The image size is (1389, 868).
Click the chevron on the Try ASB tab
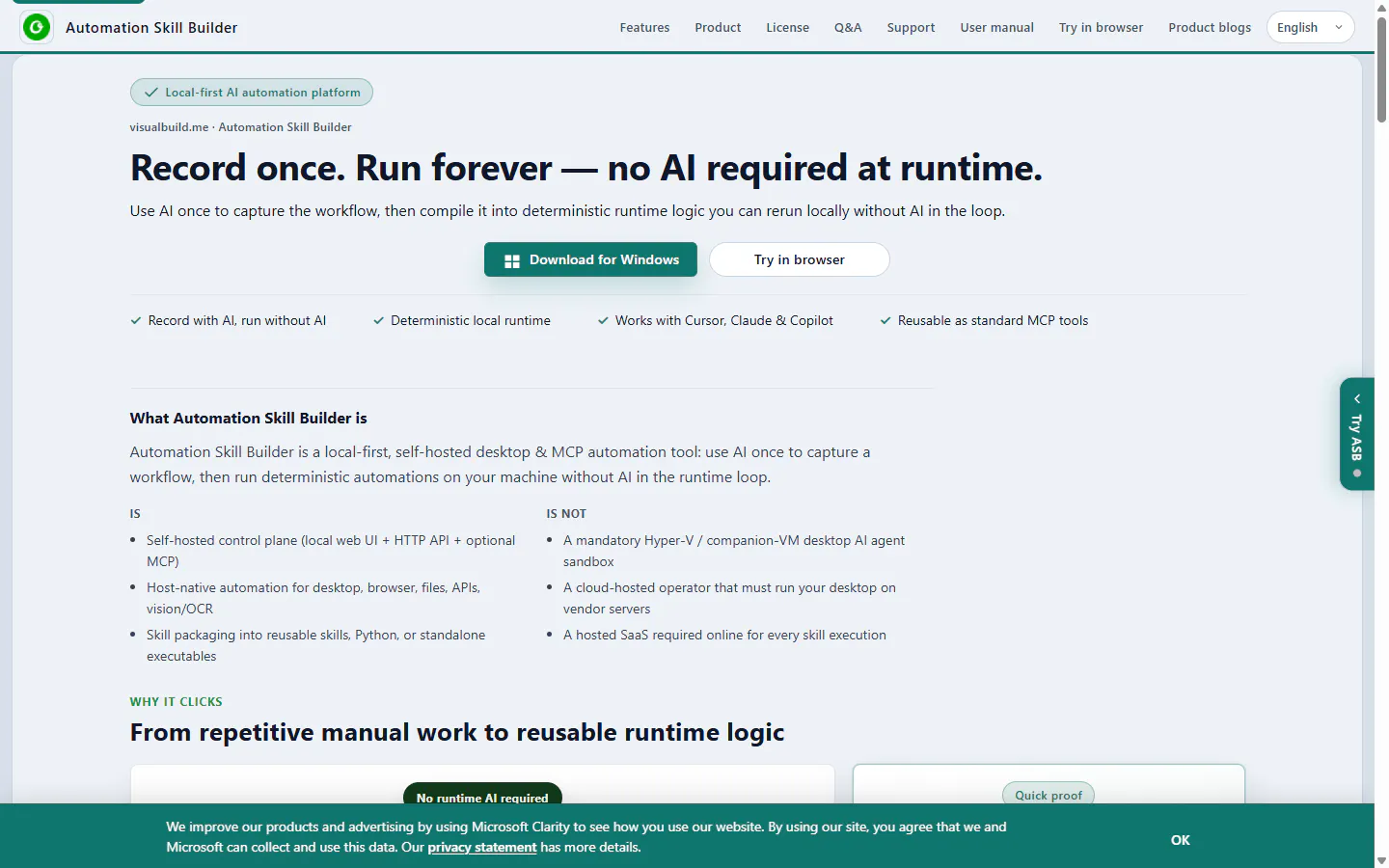tap(1357, 398)
